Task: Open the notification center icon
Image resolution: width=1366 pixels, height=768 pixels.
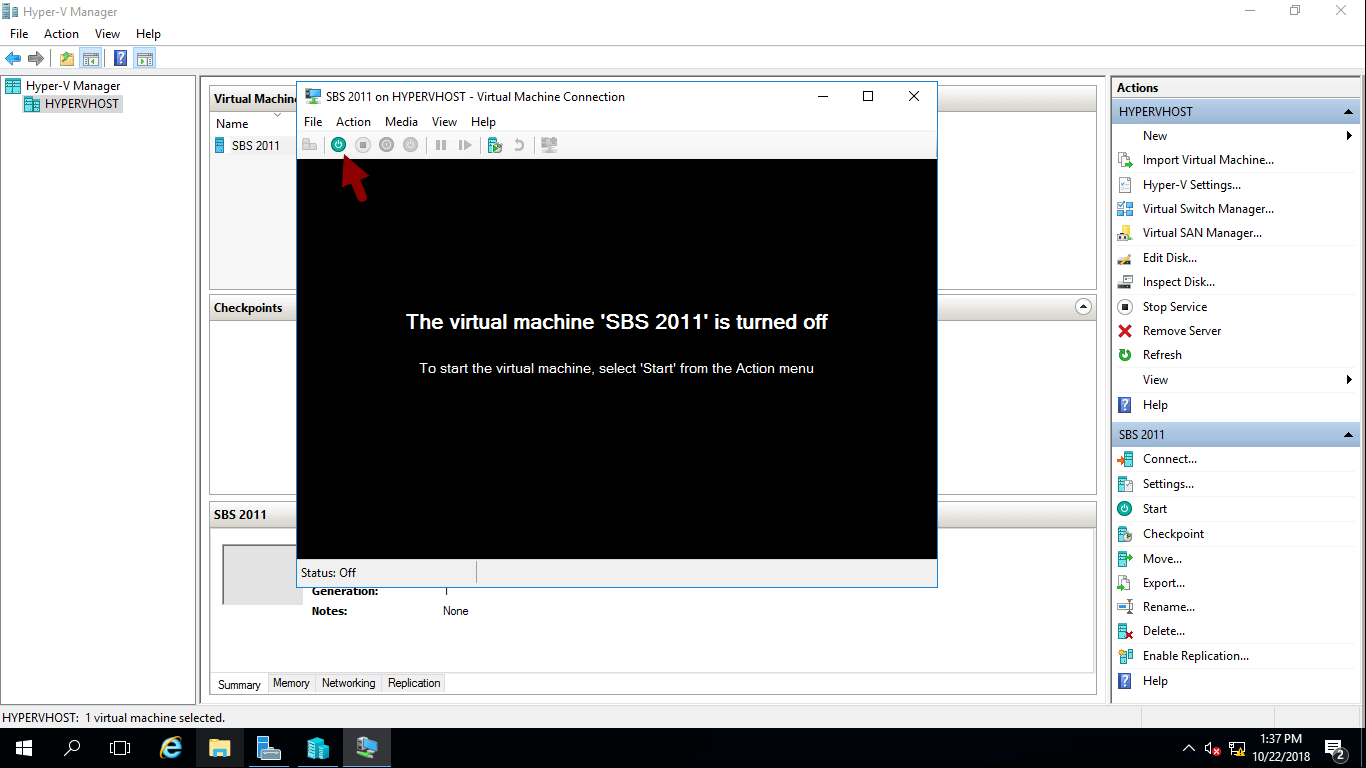Action: click(1334, 748)
